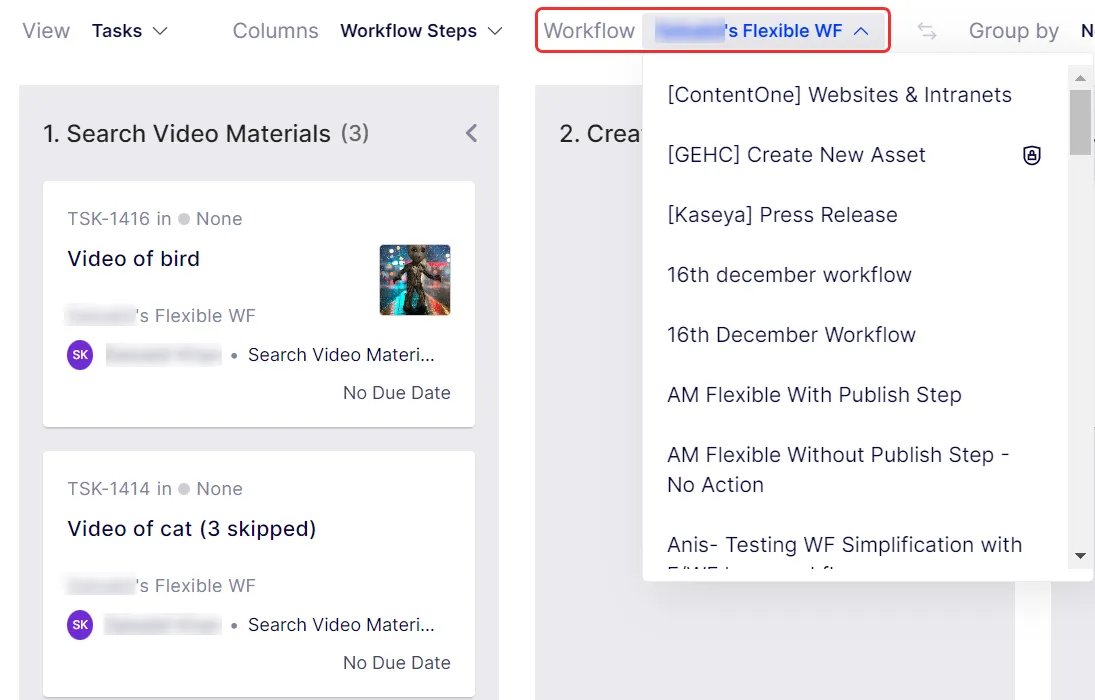Click Flexible WF label on bird card
1095x700 pixels.
[161, 316]
